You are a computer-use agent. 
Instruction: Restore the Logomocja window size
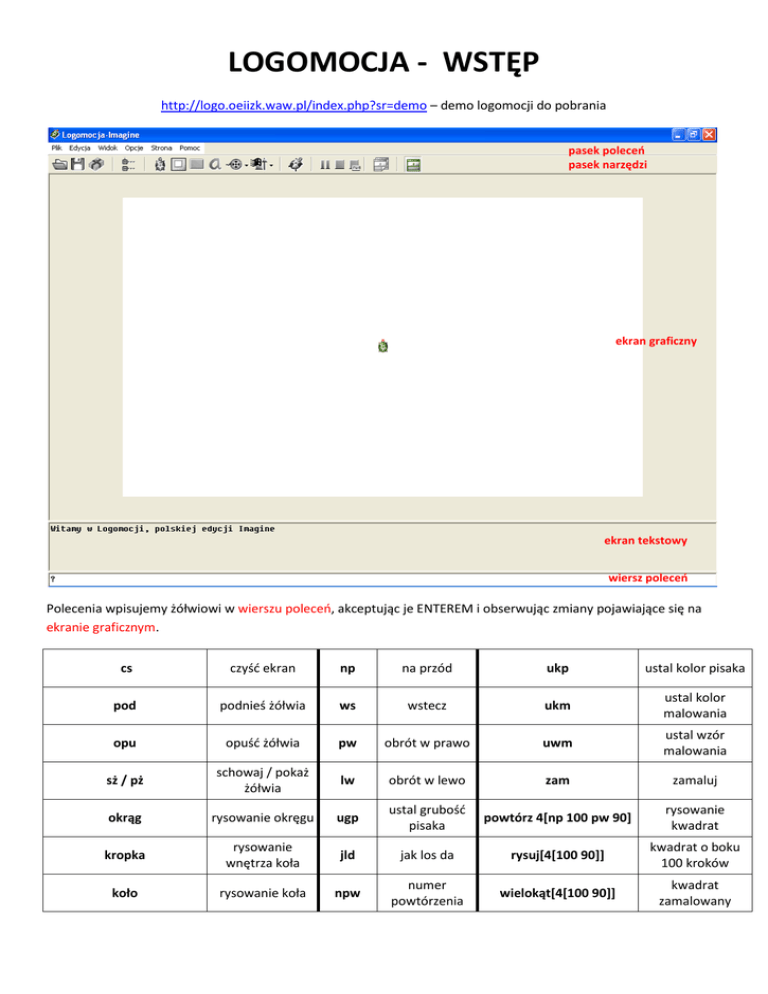coord(693,134)
